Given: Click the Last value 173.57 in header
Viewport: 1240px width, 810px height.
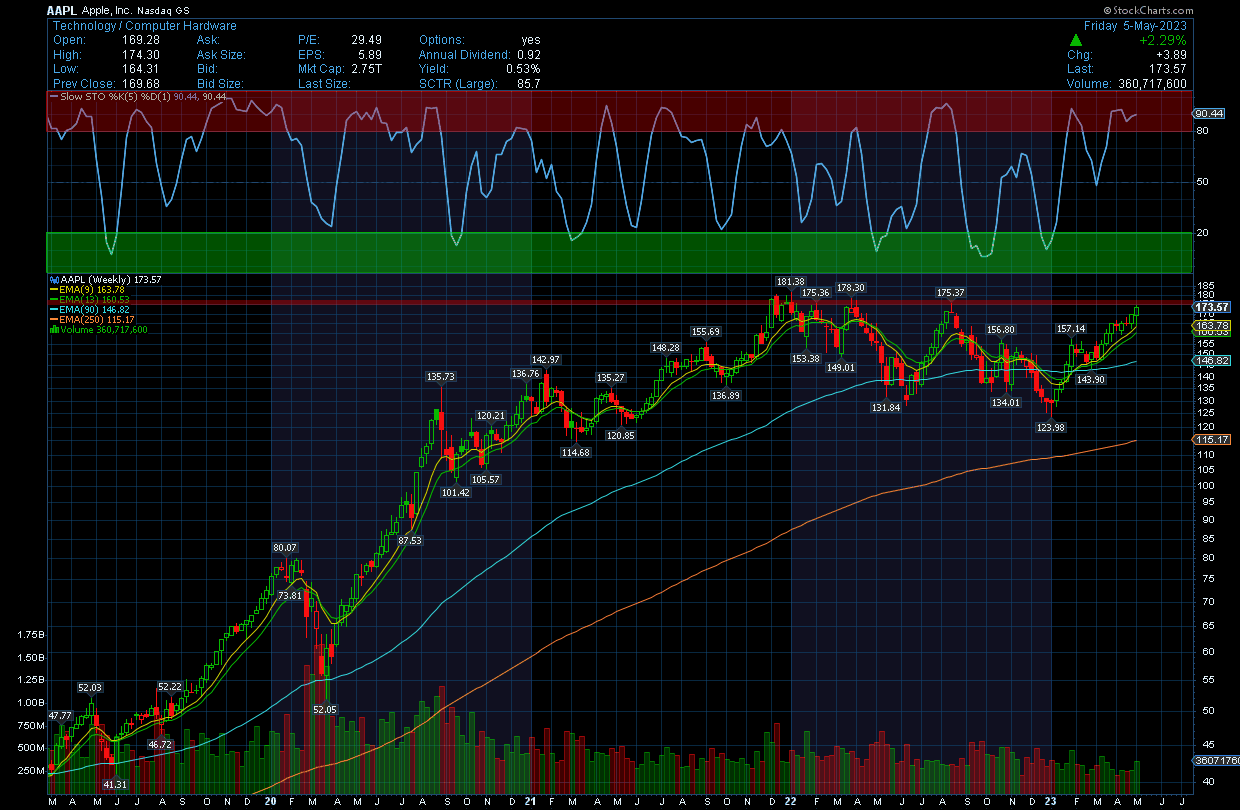Looking at the screenshot, I should [x=1167, y=69].
